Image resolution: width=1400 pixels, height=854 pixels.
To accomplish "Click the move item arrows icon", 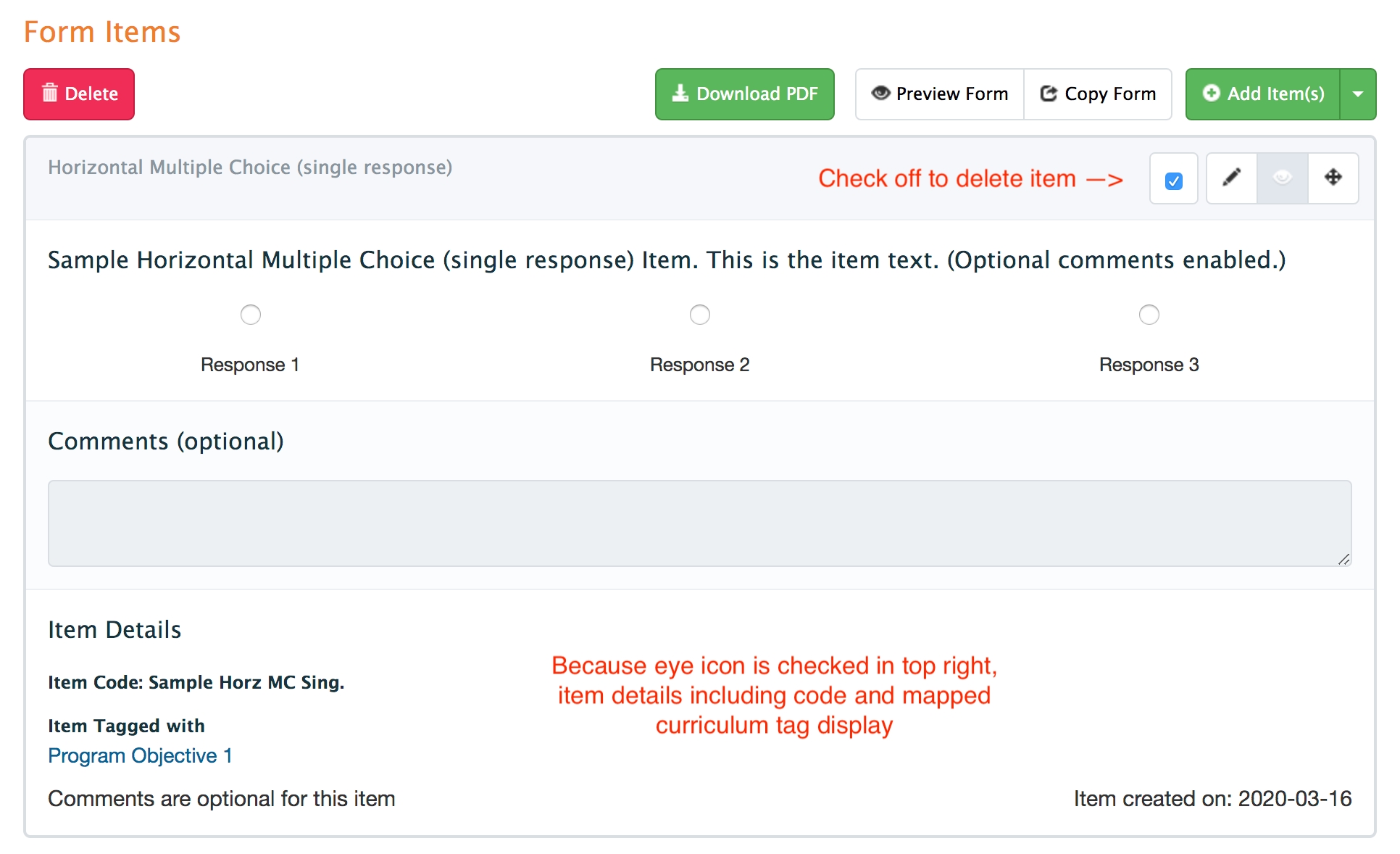I will click(1333, 178).
